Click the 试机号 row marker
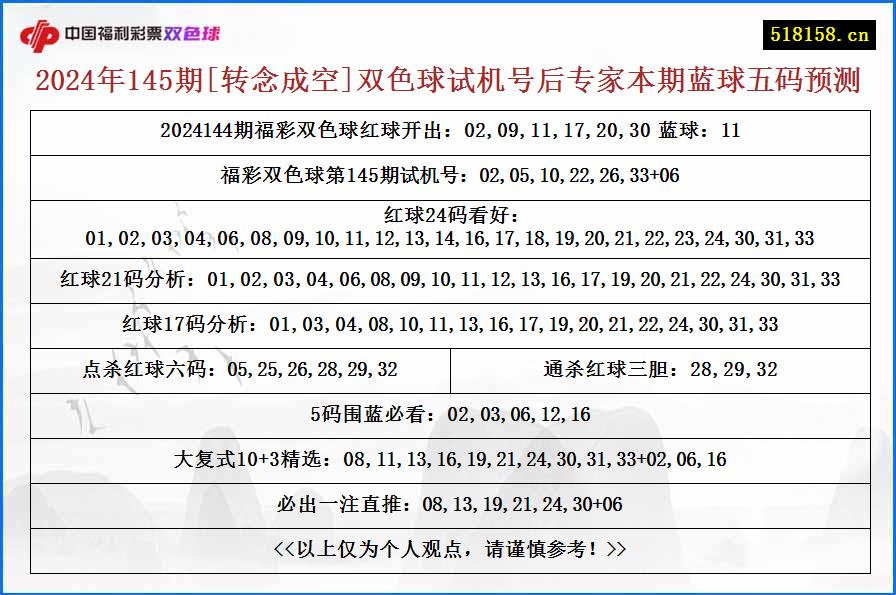Image resolution: width=896 pixels, height=595 pixels. click(448, 178)
